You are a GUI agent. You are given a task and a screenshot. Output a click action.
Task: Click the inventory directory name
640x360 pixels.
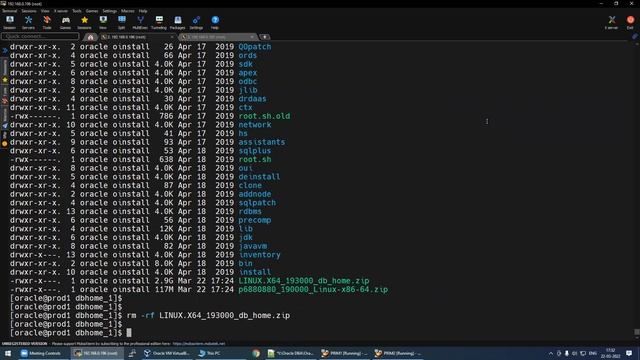260,255
